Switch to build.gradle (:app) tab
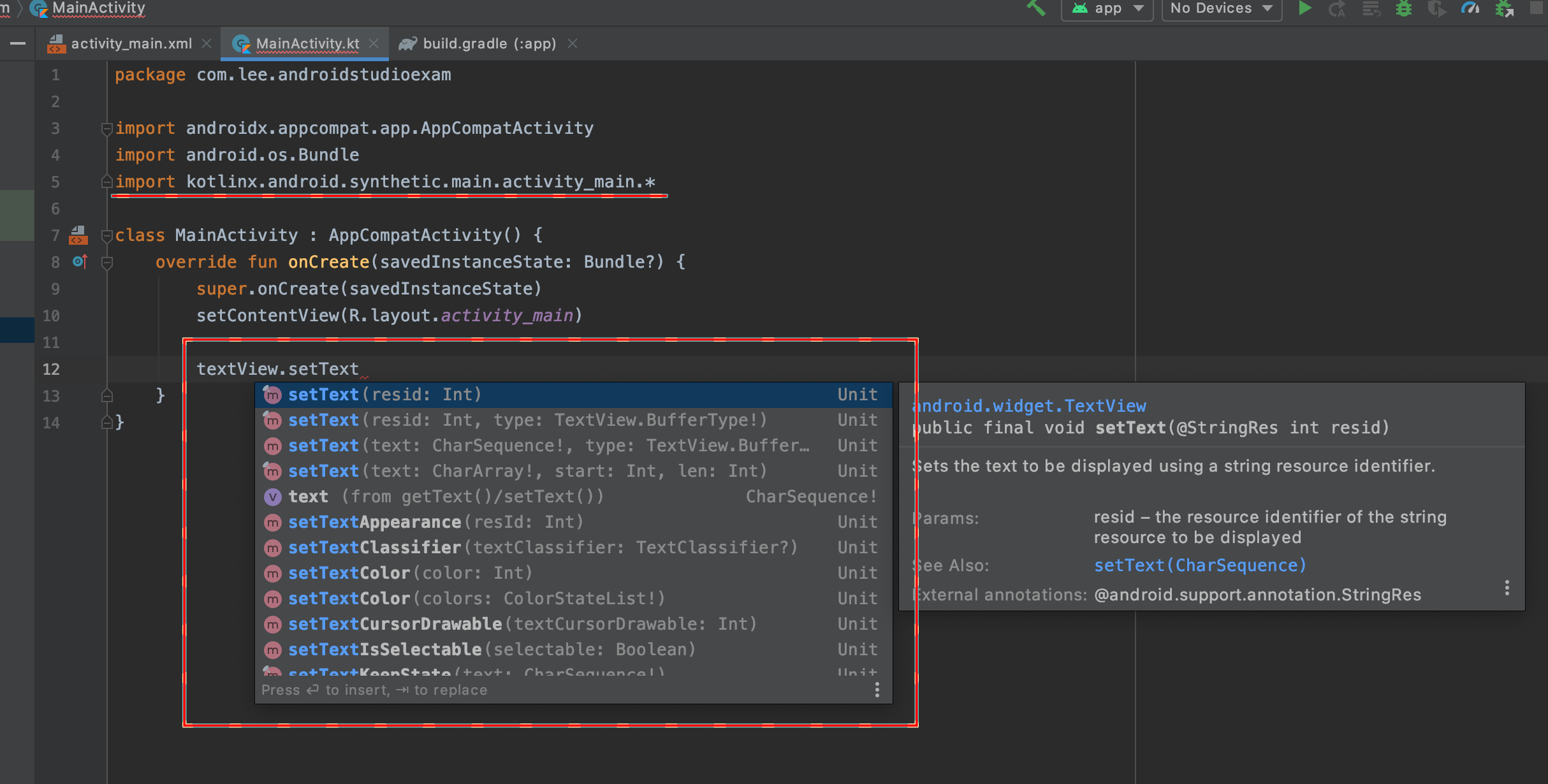The width and height of the screenshot is (1548, 784). click(x=488, y=43)
